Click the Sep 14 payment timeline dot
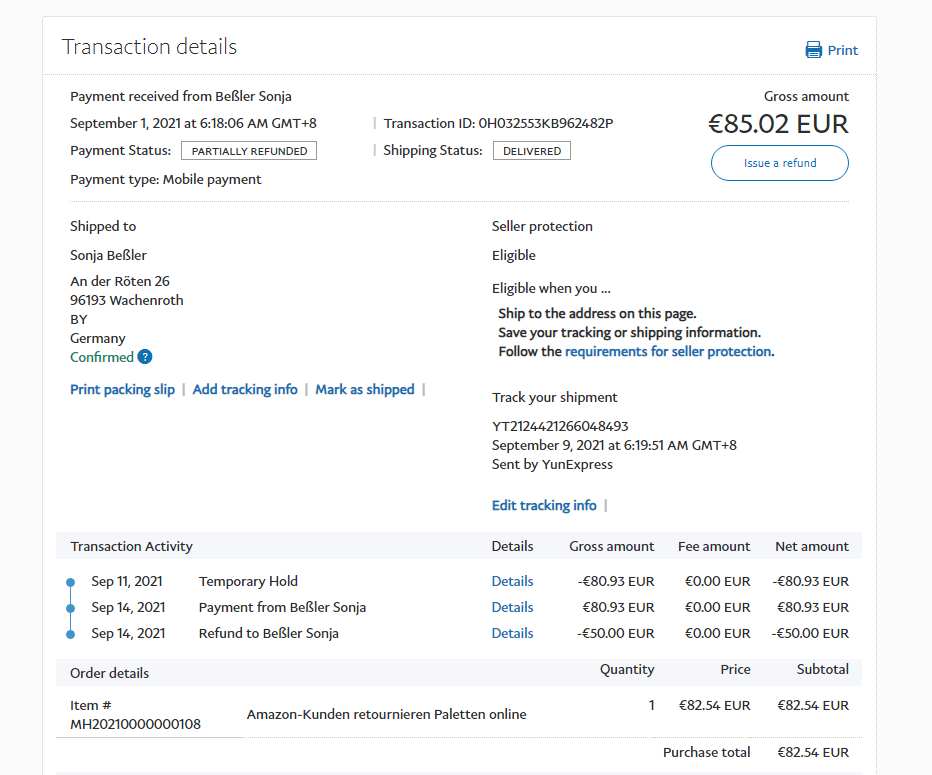Viewport: 932px width, 775px height. pyautogui.click(x=70, y=608)
